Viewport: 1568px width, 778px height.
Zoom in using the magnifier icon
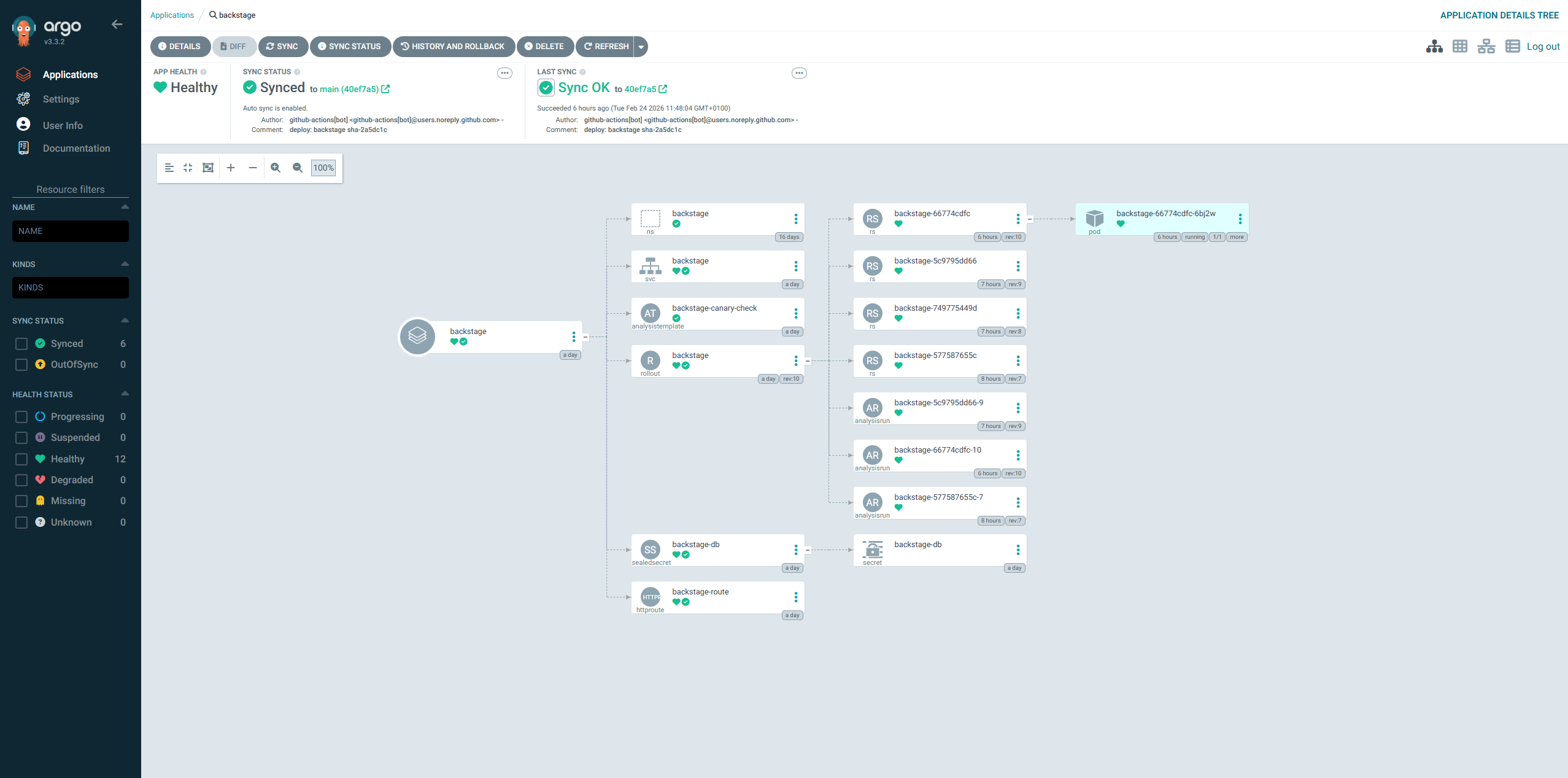276,167
